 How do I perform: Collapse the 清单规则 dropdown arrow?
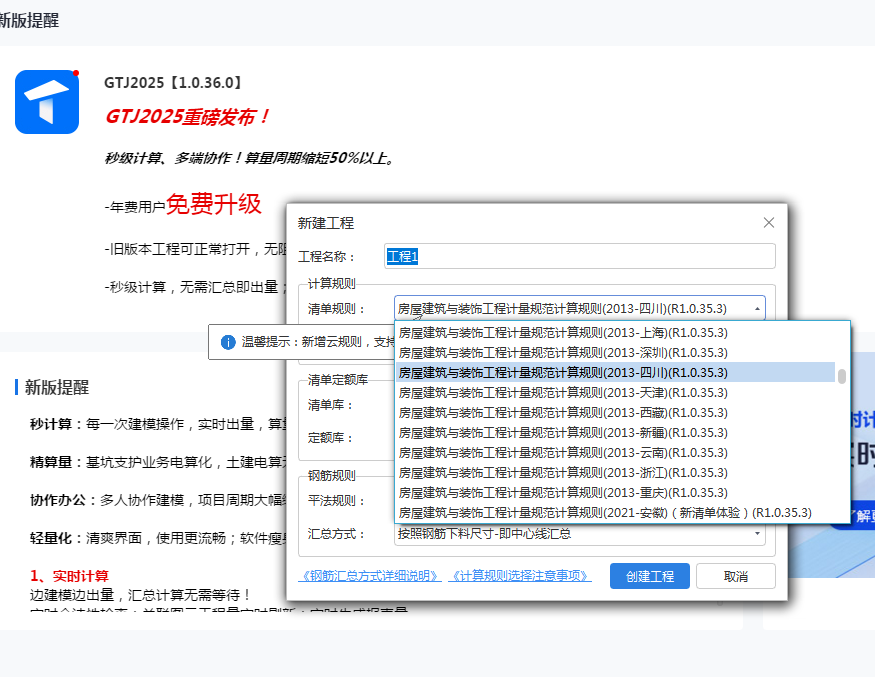pos(757,309)
